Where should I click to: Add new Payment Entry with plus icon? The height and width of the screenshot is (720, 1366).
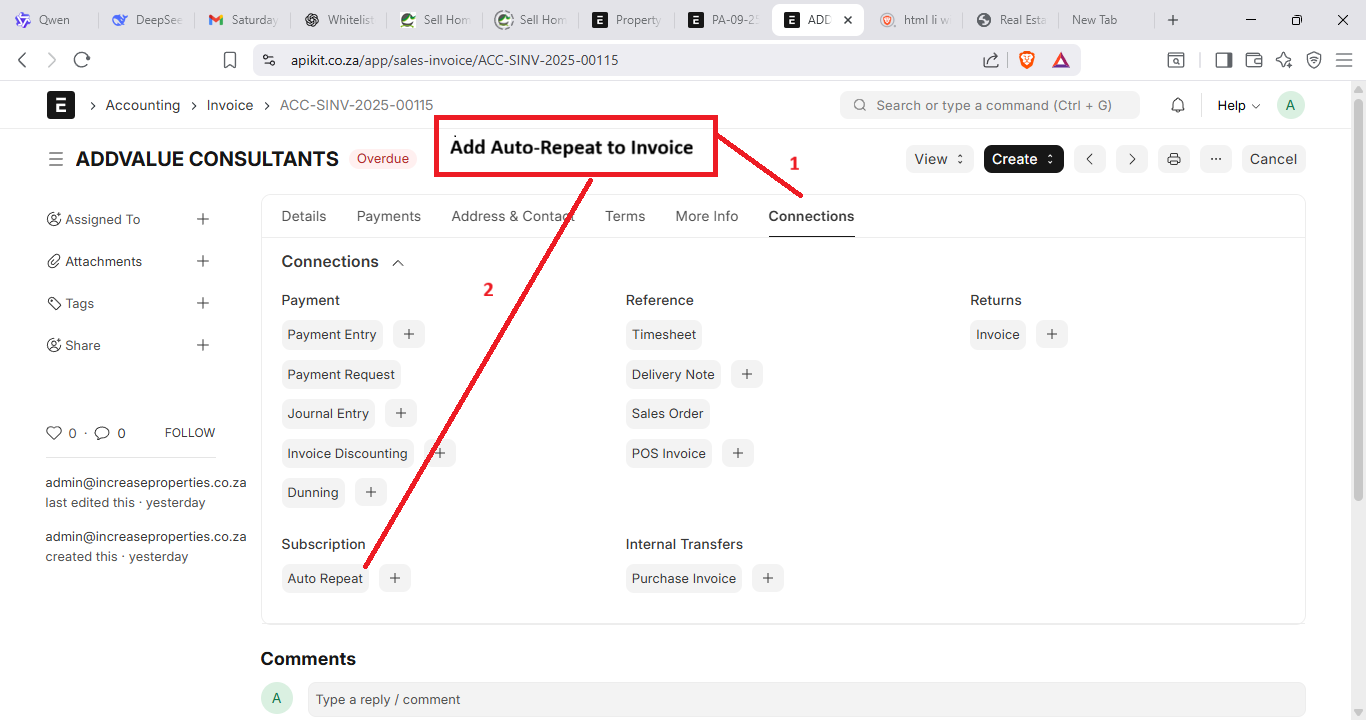point(409,334)
